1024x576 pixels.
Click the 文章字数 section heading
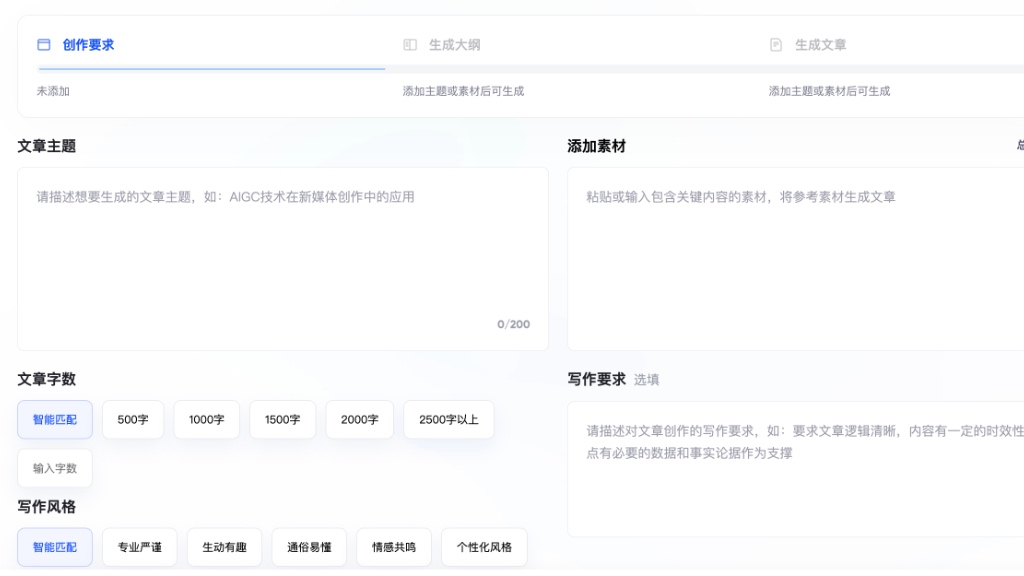(x=47, y=379)
